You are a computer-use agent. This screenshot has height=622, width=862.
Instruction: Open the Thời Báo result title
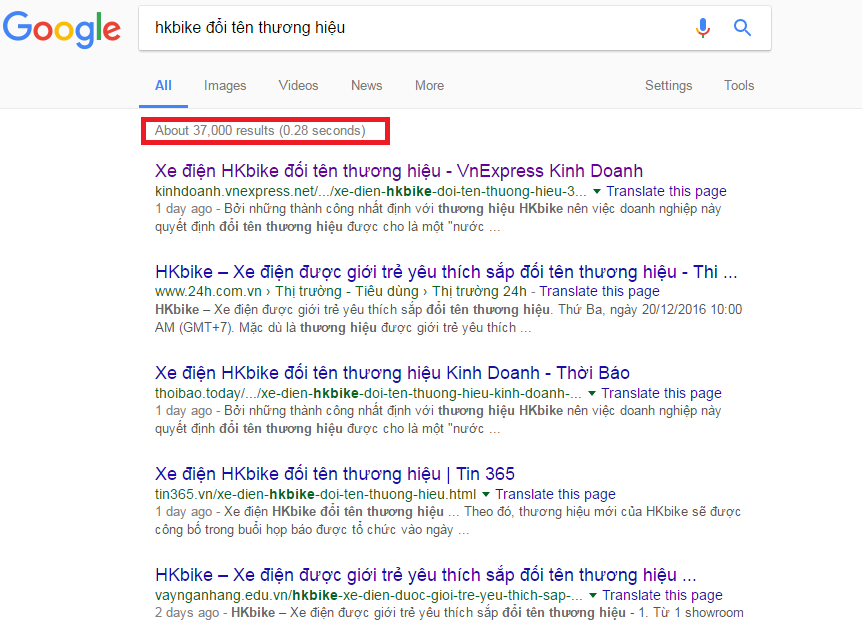[392, 373]
